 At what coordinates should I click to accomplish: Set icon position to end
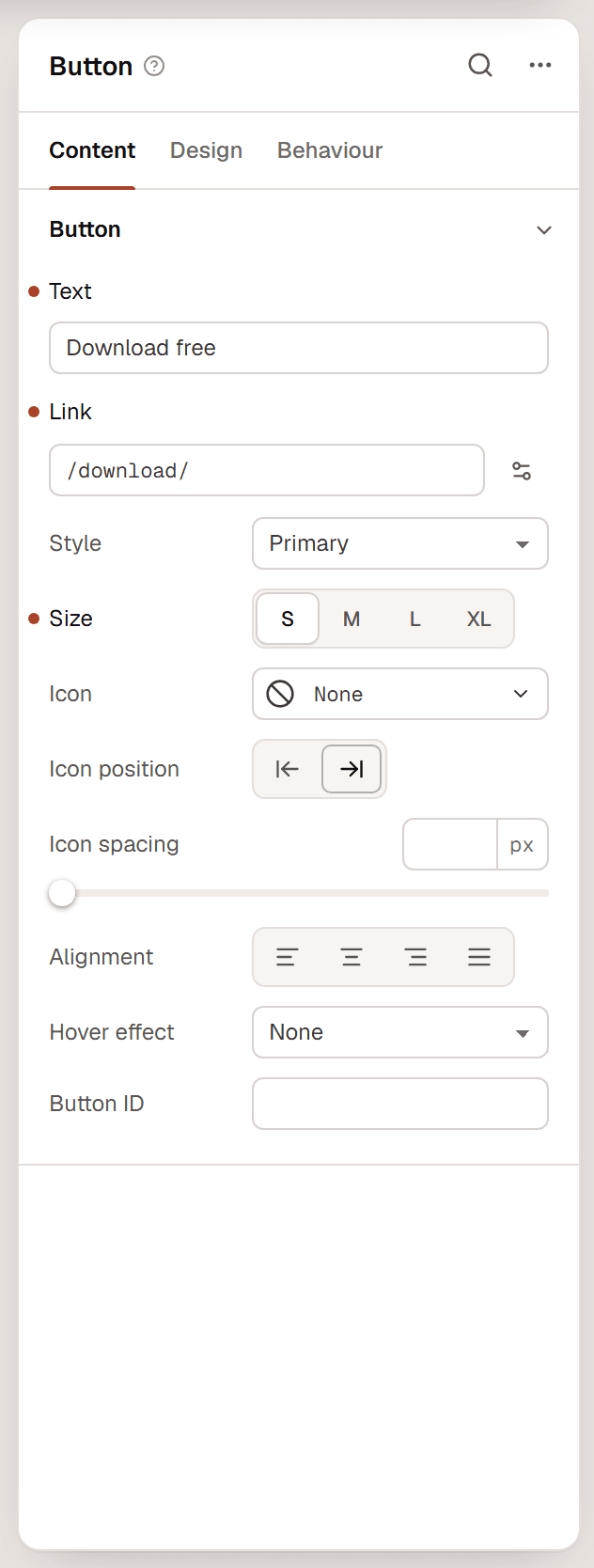tap(352, 769)
